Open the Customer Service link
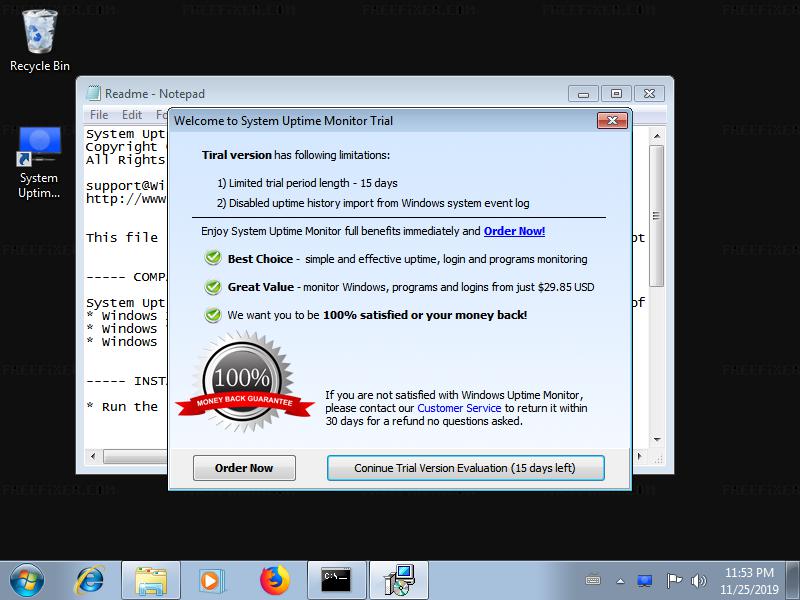Image resolution: width=800 pixels, height=600 pixels. [459, 408]
